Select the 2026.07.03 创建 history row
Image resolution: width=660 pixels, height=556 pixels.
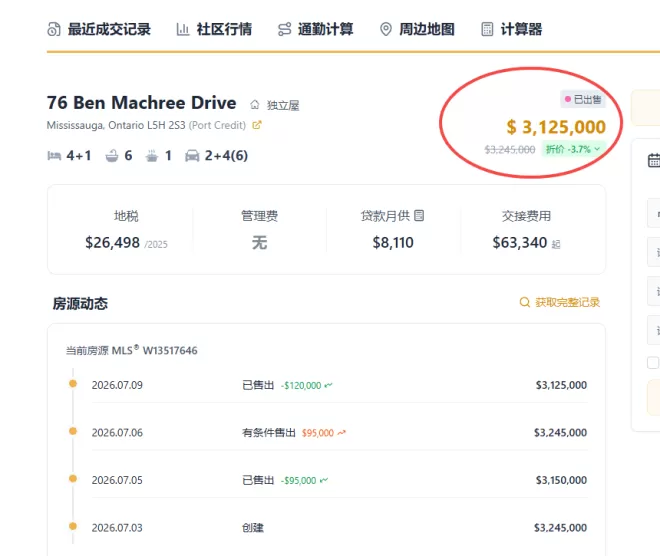339,528
